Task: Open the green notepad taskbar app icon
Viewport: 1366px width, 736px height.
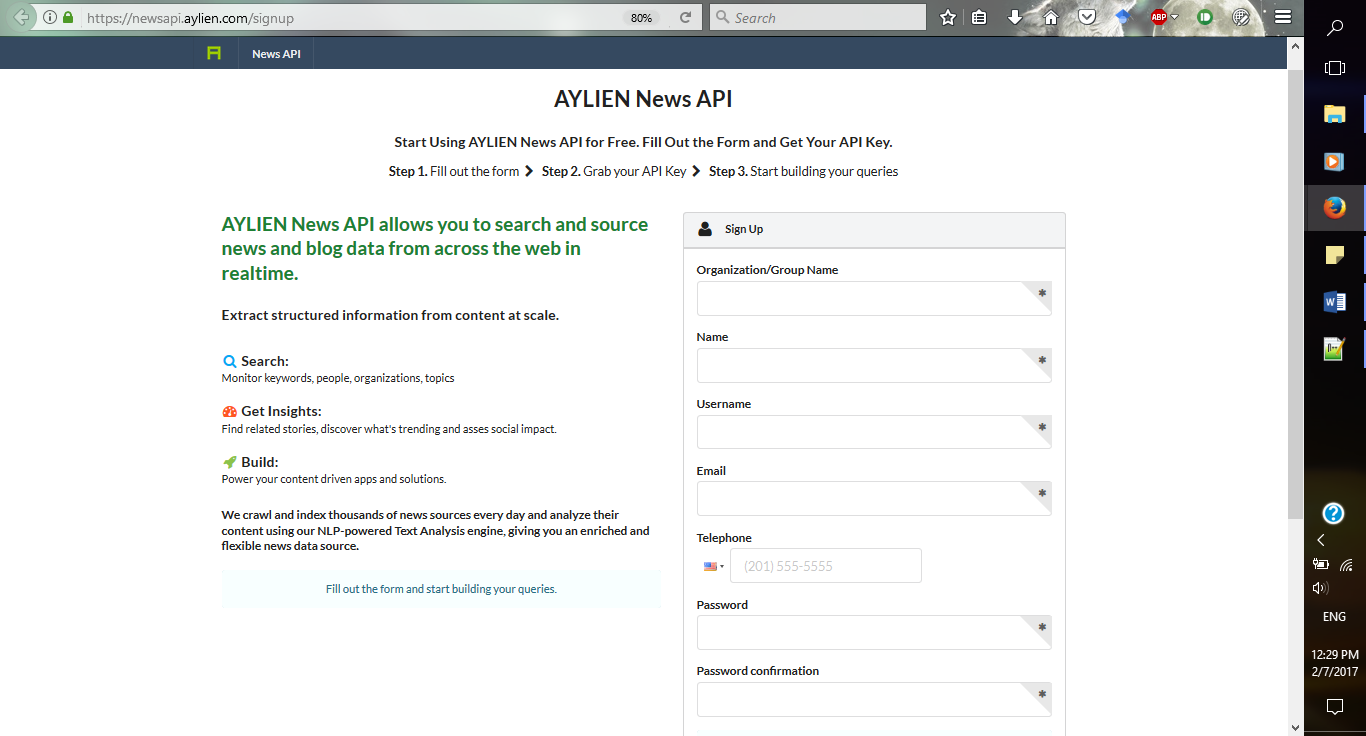Action: [x=1335, y=348]
